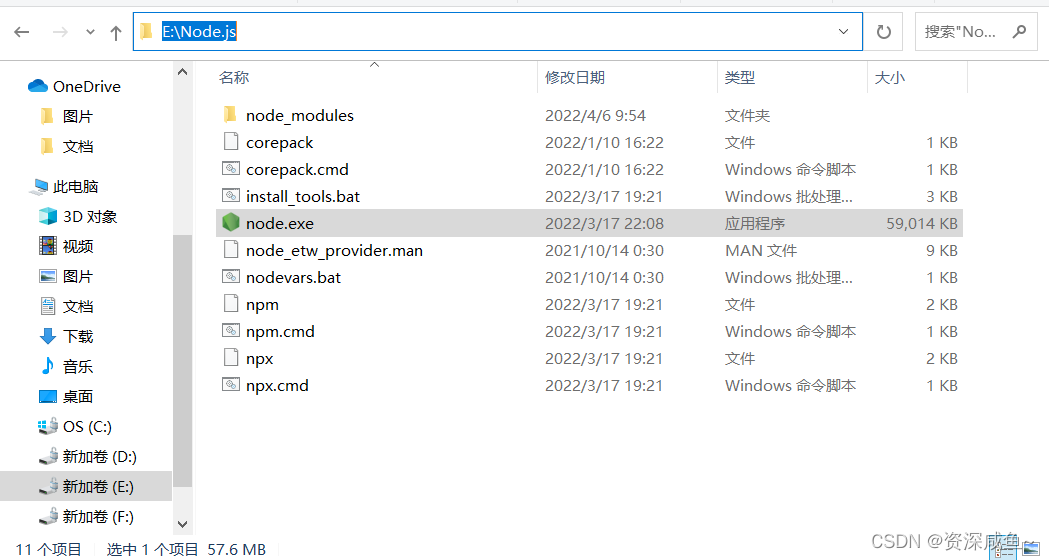Click the node_etw_provider.man file name
Screen dimensions: 1049x560
334,250
